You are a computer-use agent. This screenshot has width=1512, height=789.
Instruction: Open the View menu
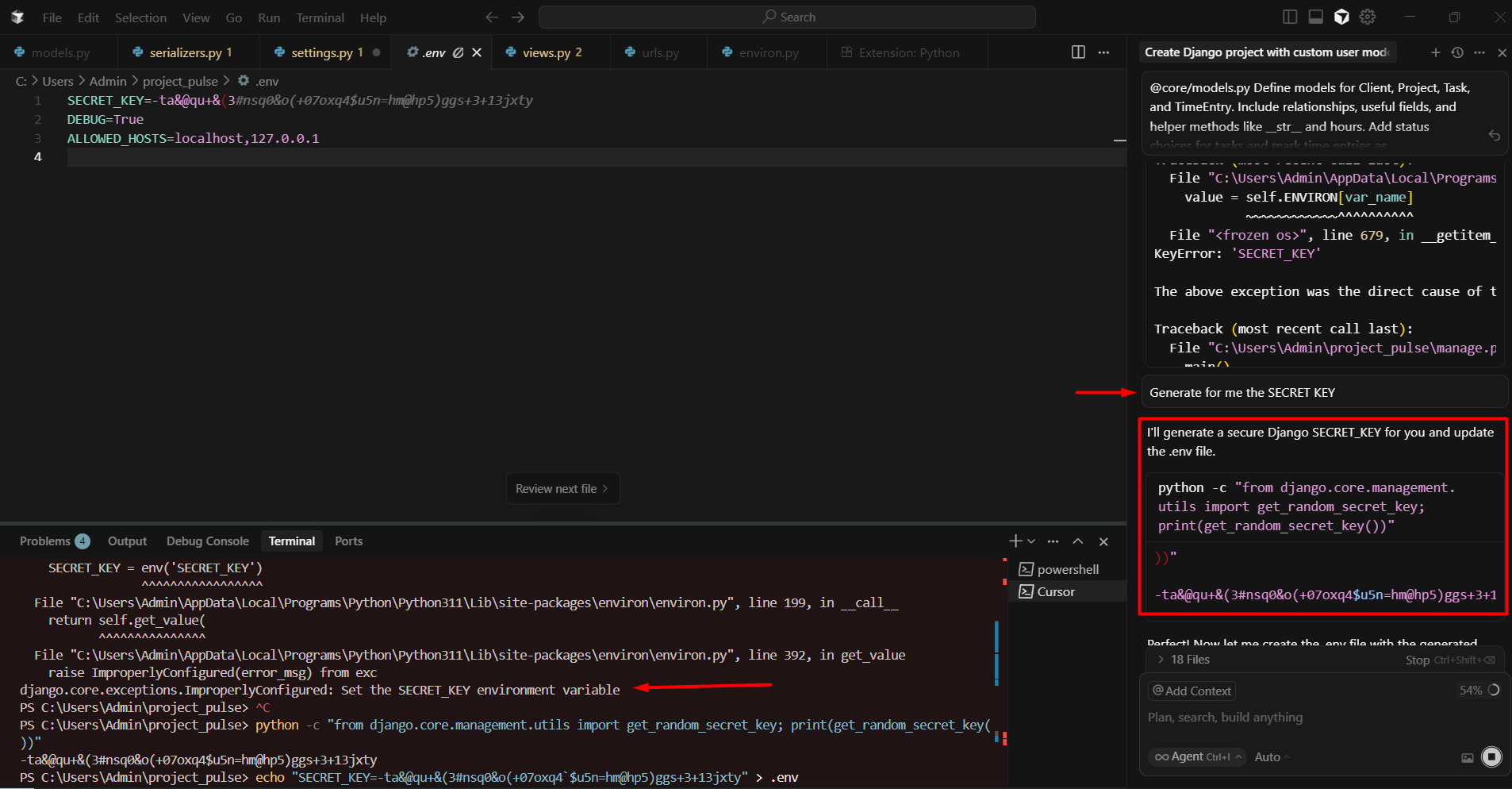pyautogui.click(x=196, y=17)
